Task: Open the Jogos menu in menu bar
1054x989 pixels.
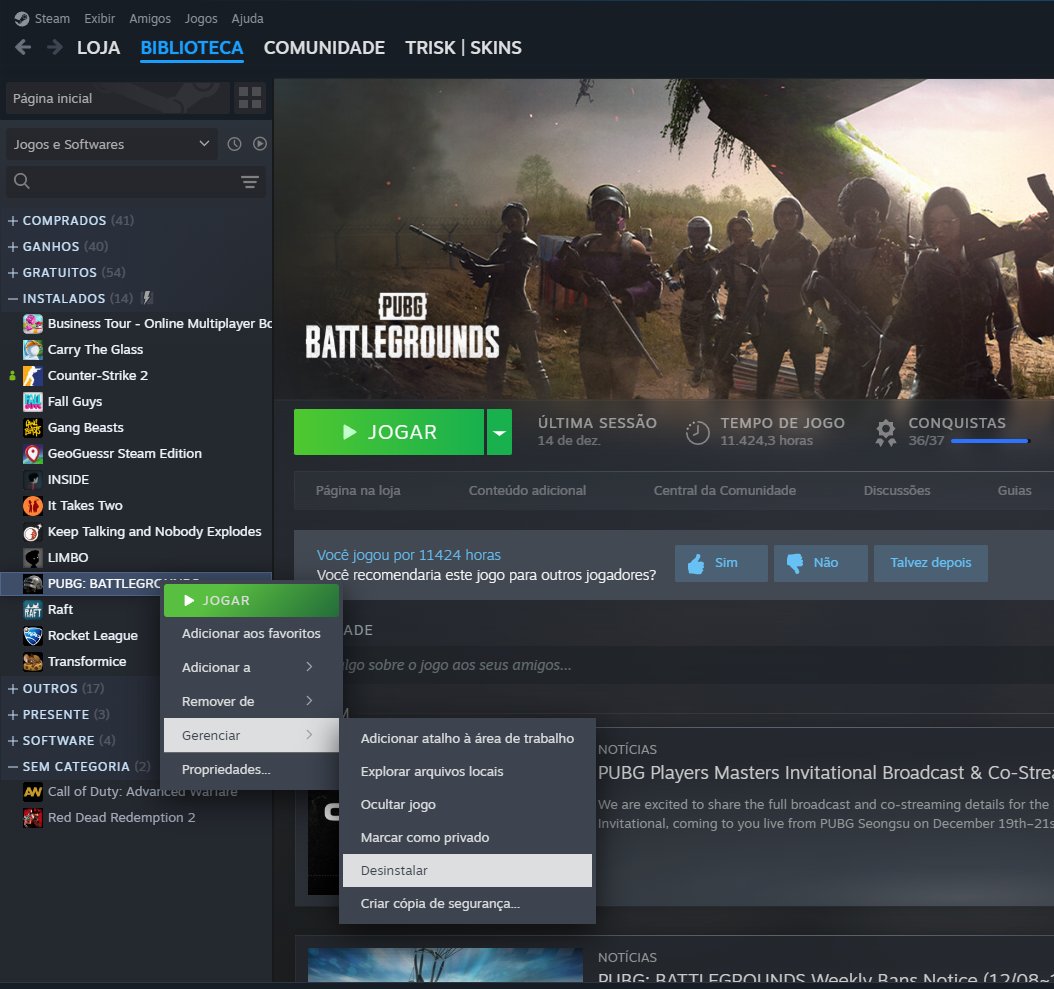Action: 201,18
